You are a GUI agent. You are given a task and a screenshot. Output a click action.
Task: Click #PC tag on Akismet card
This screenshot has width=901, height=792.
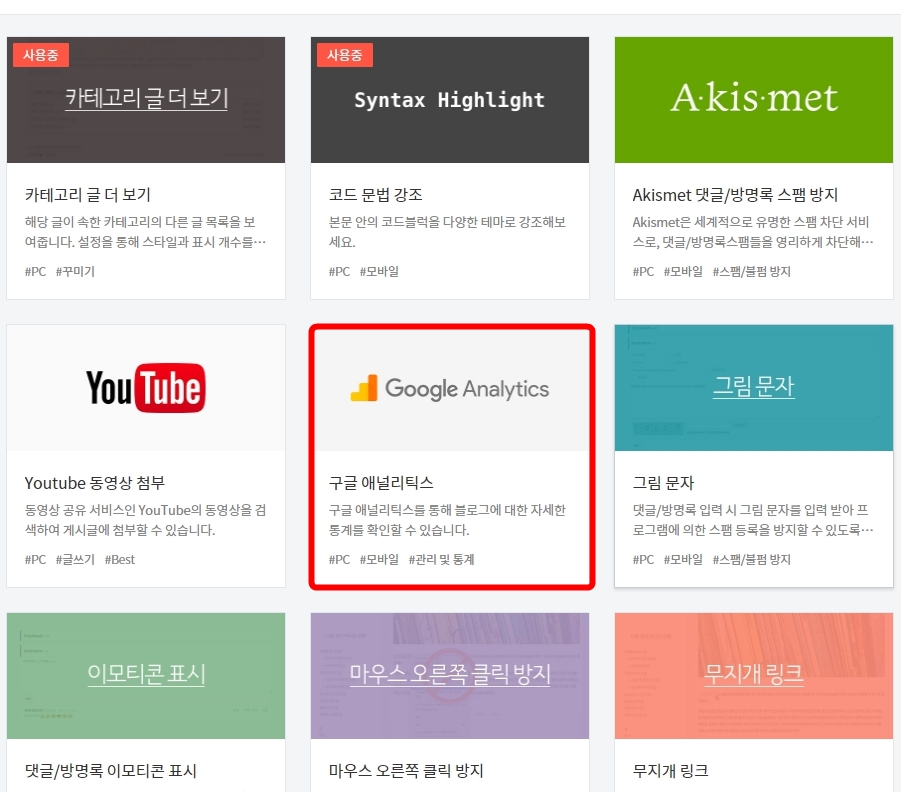tap(643, 271)
